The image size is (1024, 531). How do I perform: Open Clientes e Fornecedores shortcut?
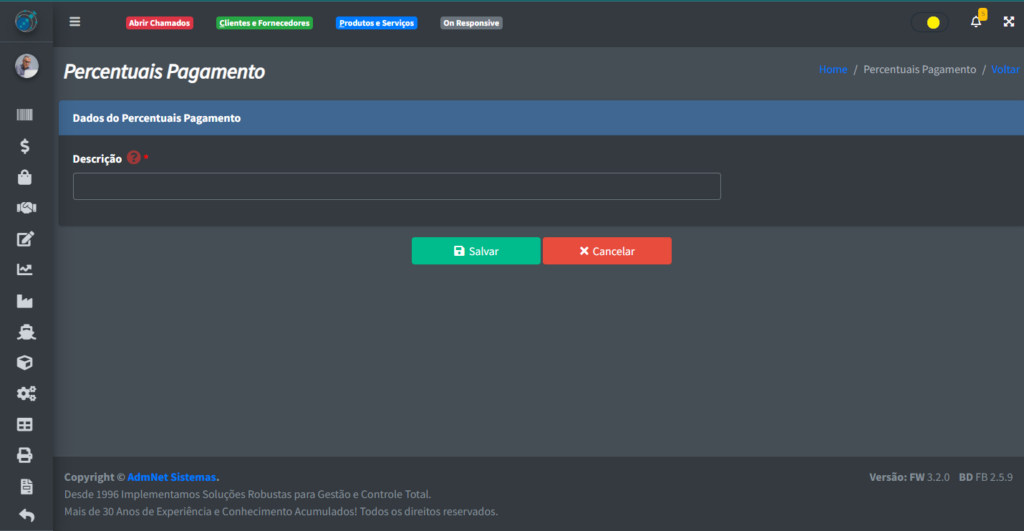pos(264,23)
